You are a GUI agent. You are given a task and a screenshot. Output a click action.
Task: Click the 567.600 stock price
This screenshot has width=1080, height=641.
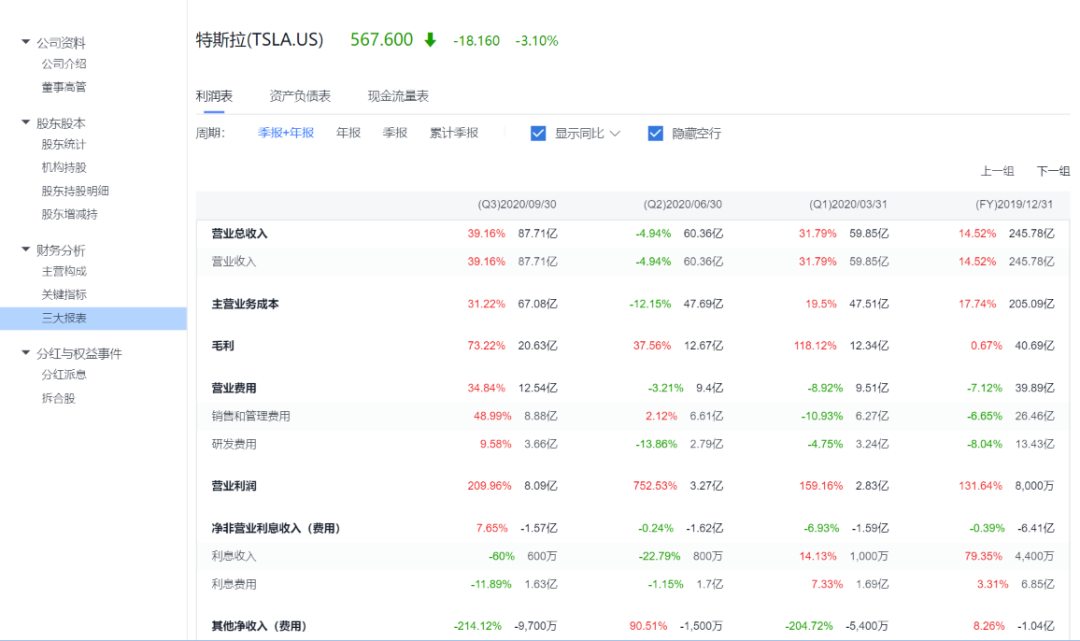(x=382, y=40)
